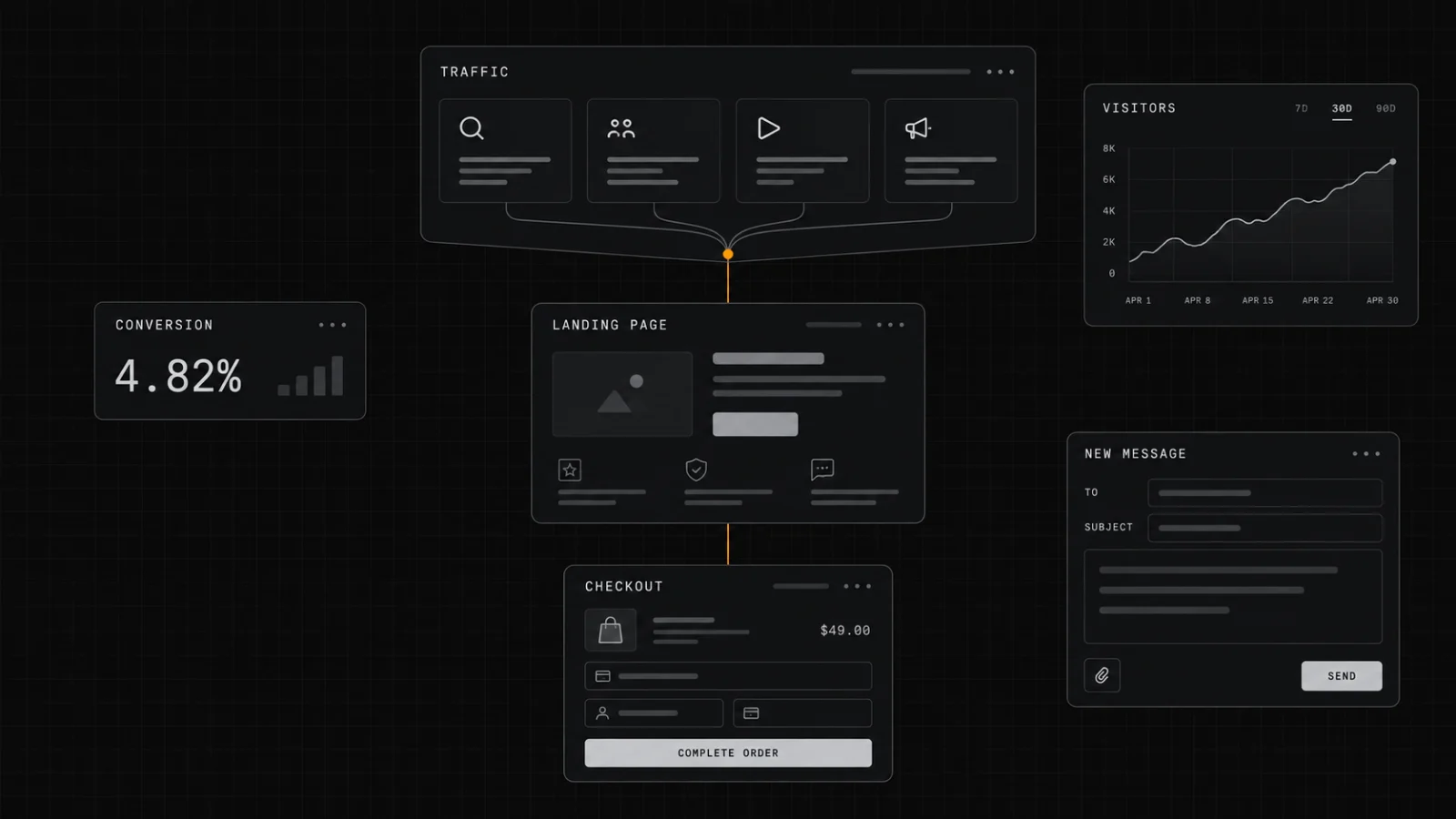Click the play video icon in Traffic
The image size is (1456, 819).
point(769,128)
